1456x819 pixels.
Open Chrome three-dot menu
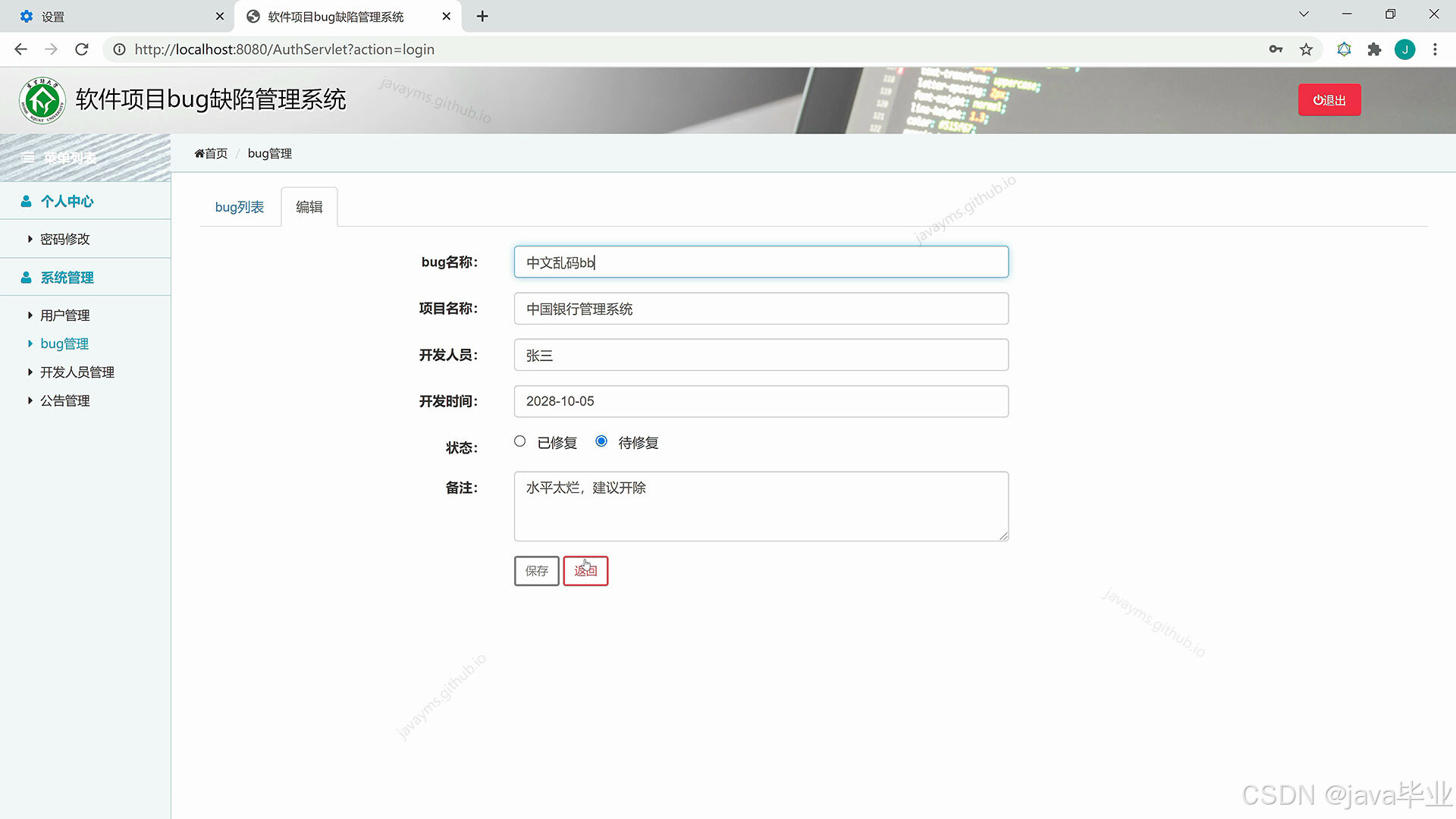[x=1435, y=49]
